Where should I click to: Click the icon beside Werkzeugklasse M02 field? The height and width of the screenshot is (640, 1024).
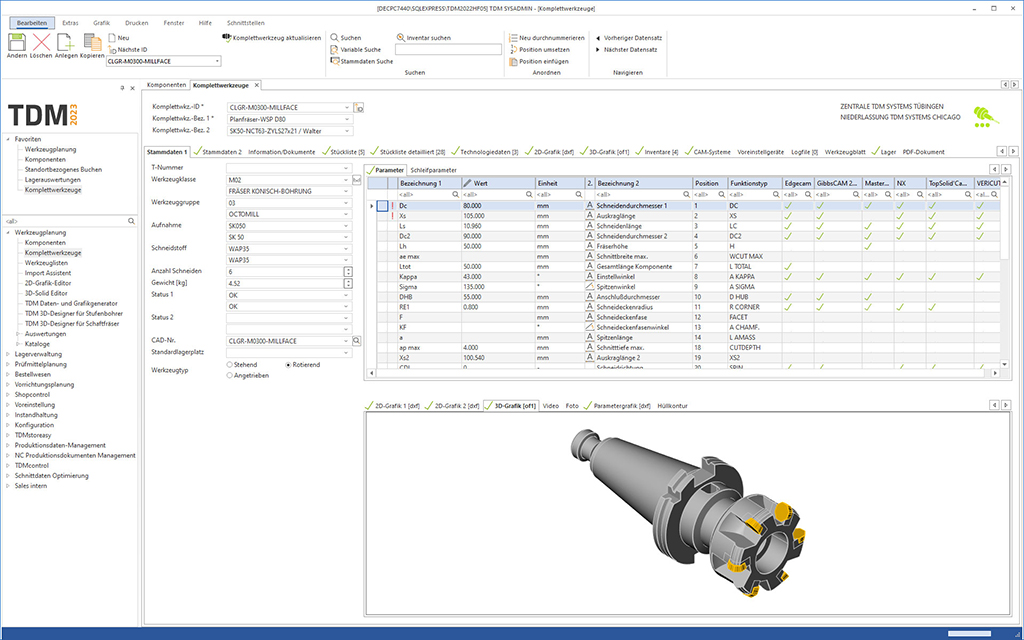pyautogui.click(x=357, y=180)
